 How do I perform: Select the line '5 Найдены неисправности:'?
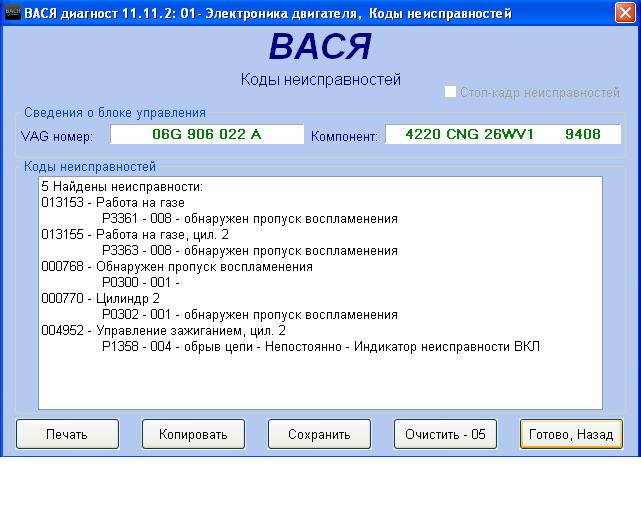tap(122, 187)
